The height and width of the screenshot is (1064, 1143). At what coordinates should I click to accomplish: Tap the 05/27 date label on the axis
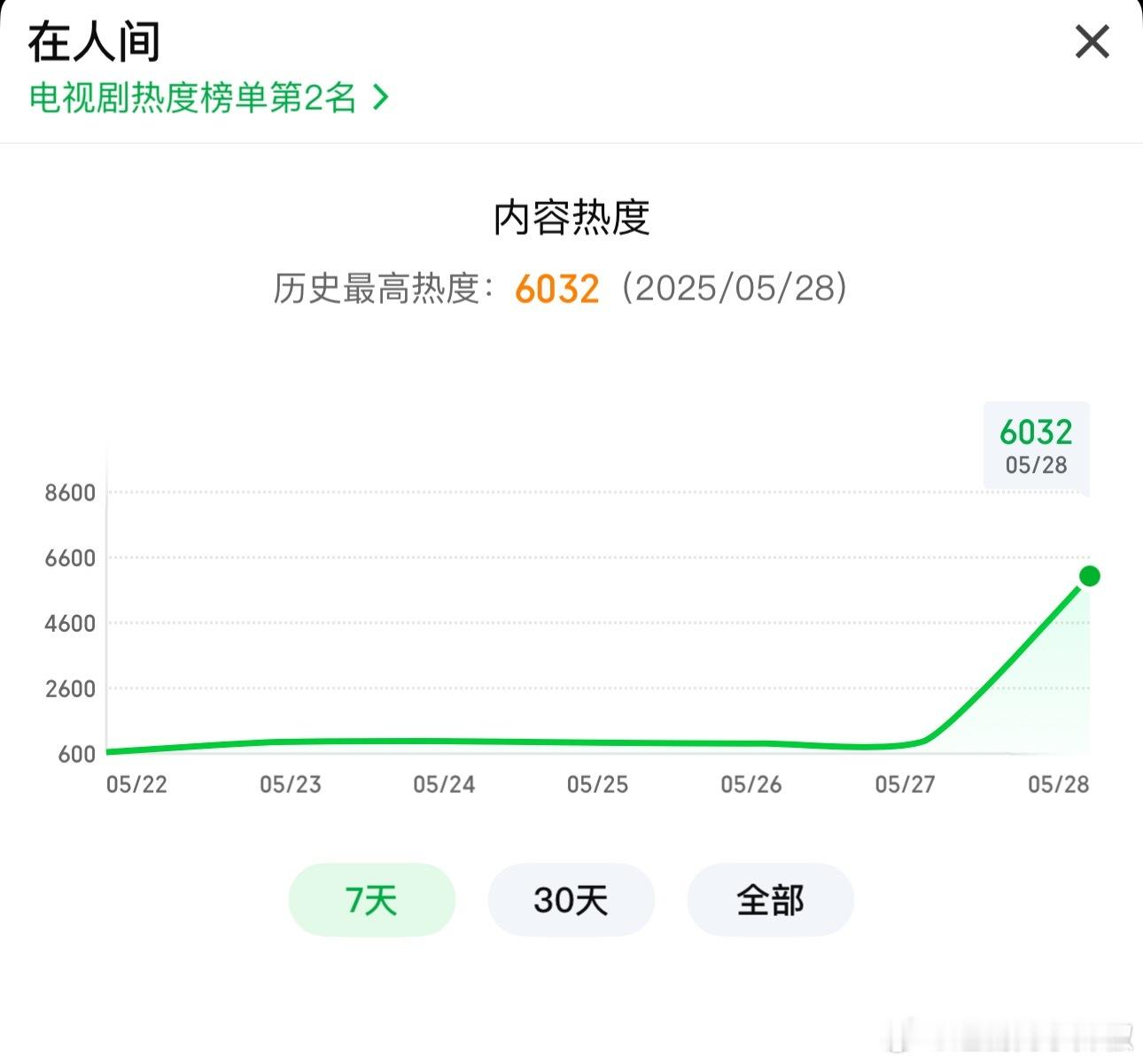[905, 785]
